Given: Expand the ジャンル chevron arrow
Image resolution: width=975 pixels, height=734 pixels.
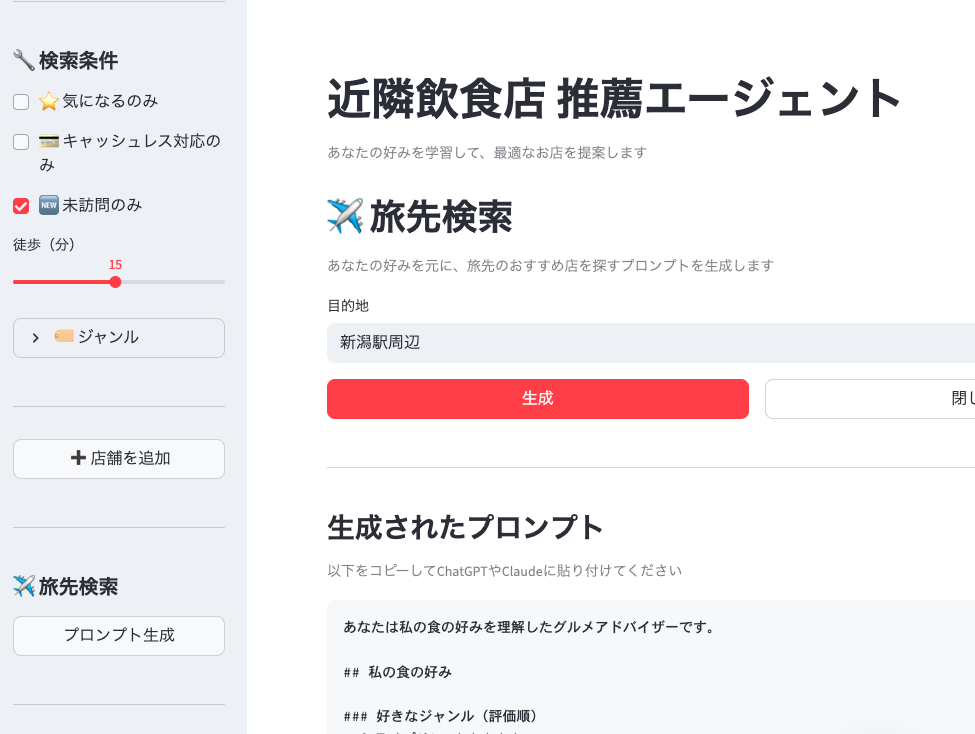Looking at the screenshot, I should pyautogui.click(x=35, y=338).
